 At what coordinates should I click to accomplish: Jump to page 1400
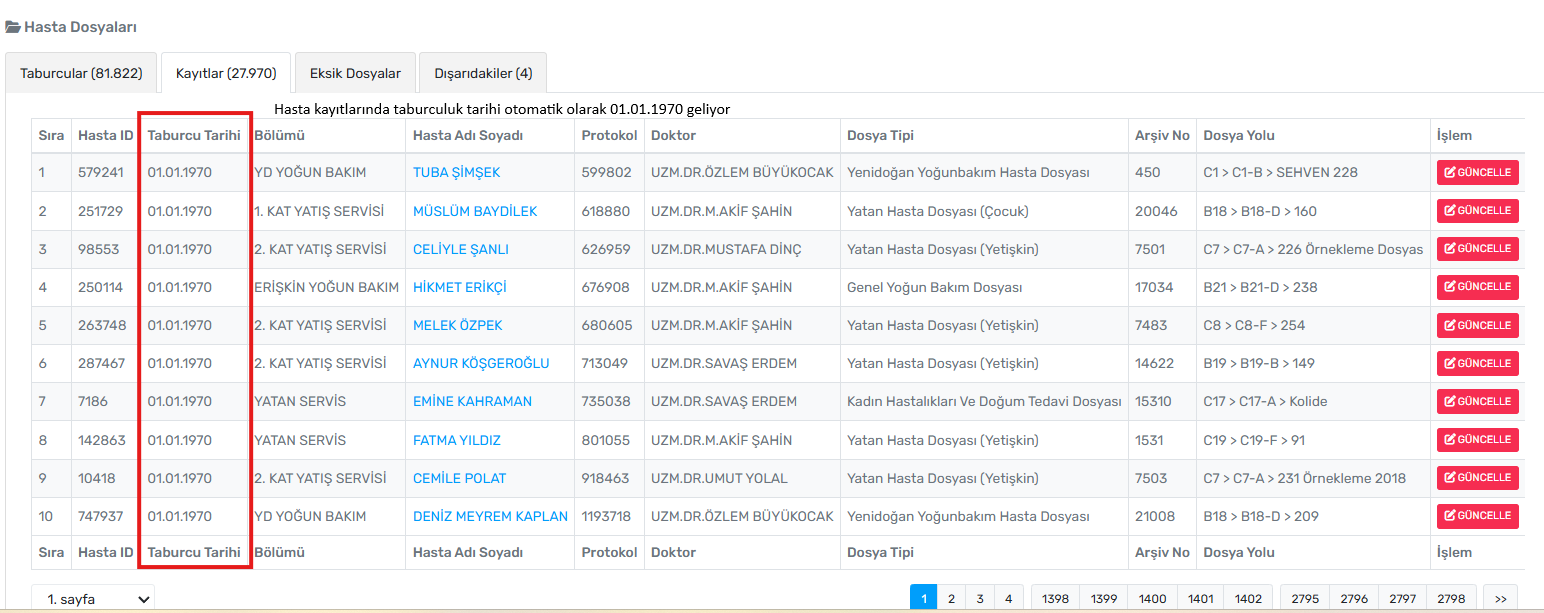pyautogui.click(x=1152, y=599)
